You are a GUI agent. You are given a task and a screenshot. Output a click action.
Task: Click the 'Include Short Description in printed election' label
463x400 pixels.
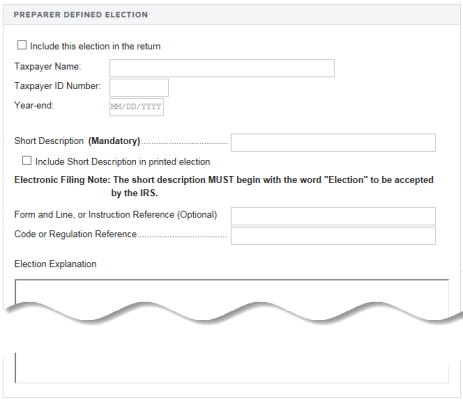pos(123,162)
